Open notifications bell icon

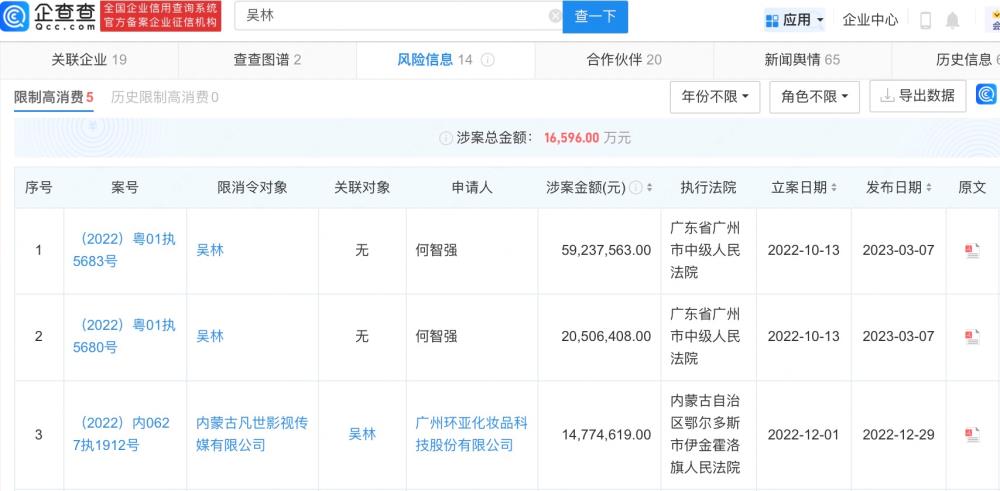952,20
